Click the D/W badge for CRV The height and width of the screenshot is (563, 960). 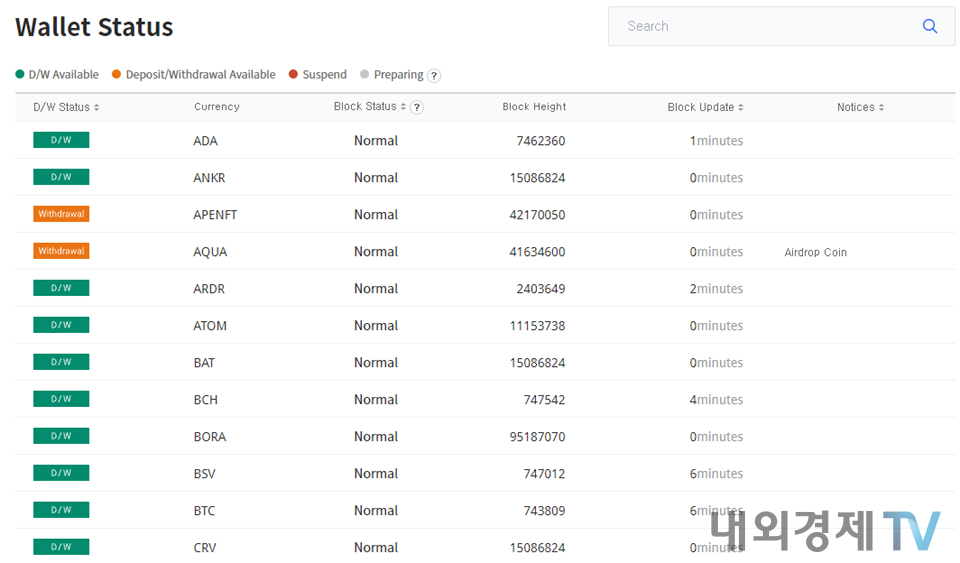[61, 547]
